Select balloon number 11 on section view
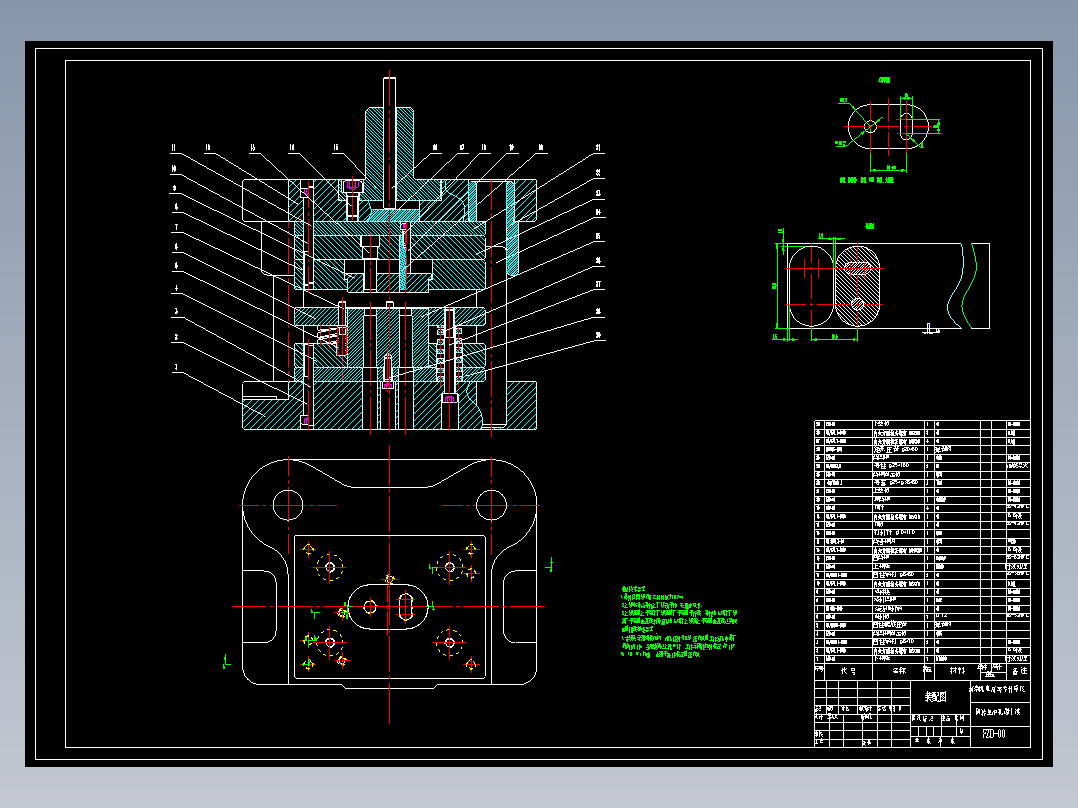1078x808 pixels. pos(174,148)
